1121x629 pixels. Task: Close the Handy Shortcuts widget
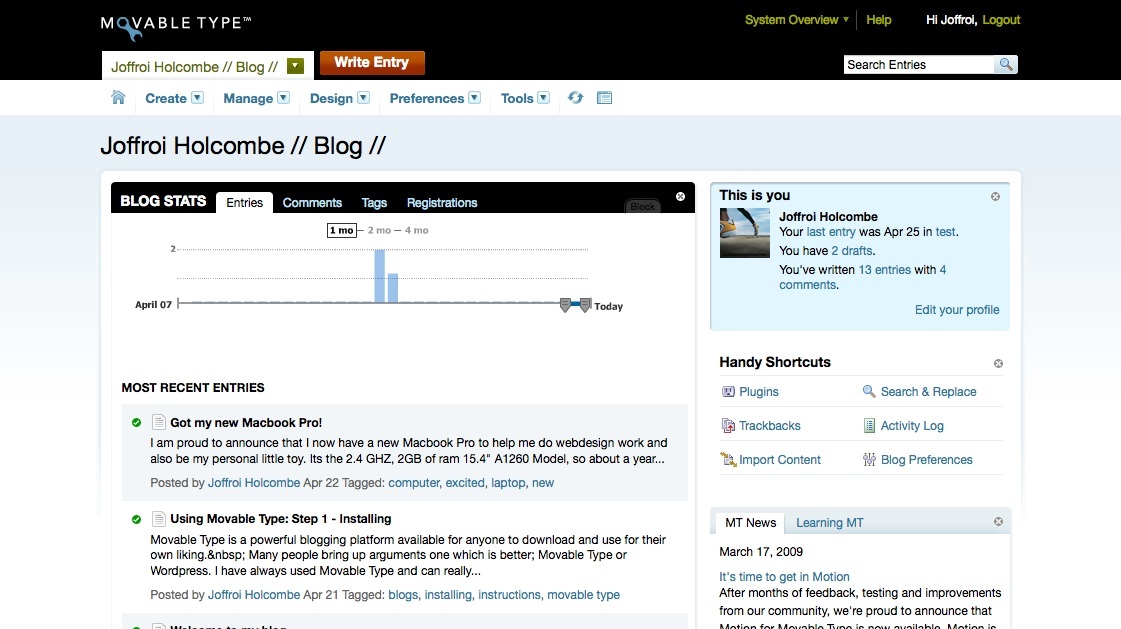pos(998,364)
